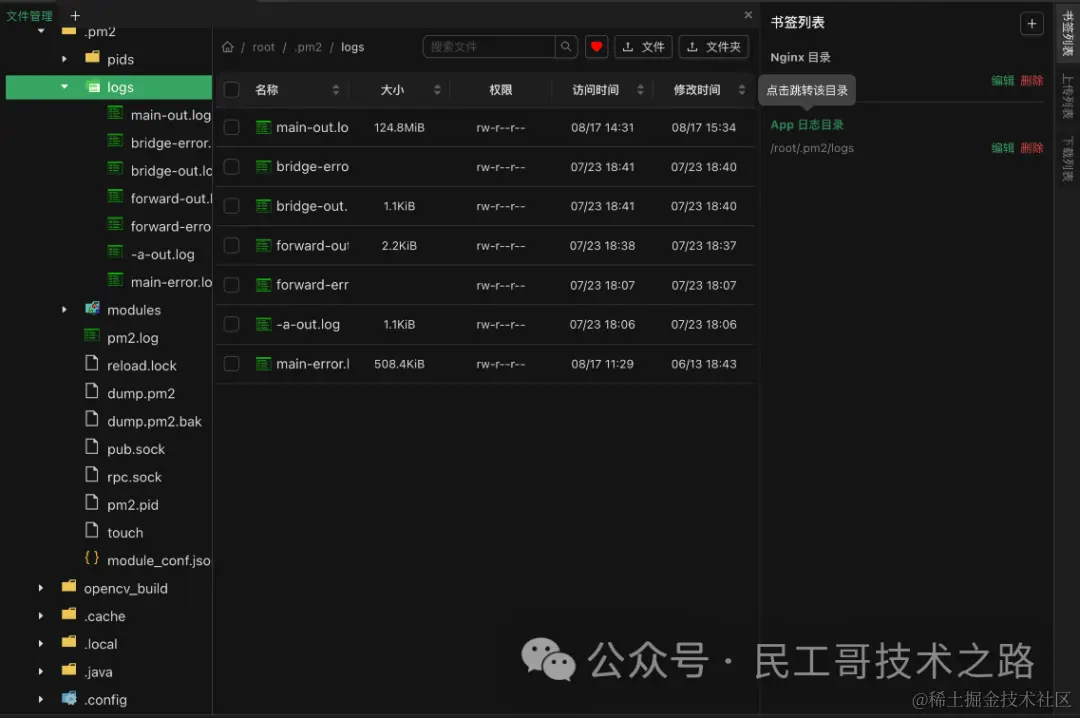
Task: Click the upload icon inside the 文件 button
Action: (627, 46)
